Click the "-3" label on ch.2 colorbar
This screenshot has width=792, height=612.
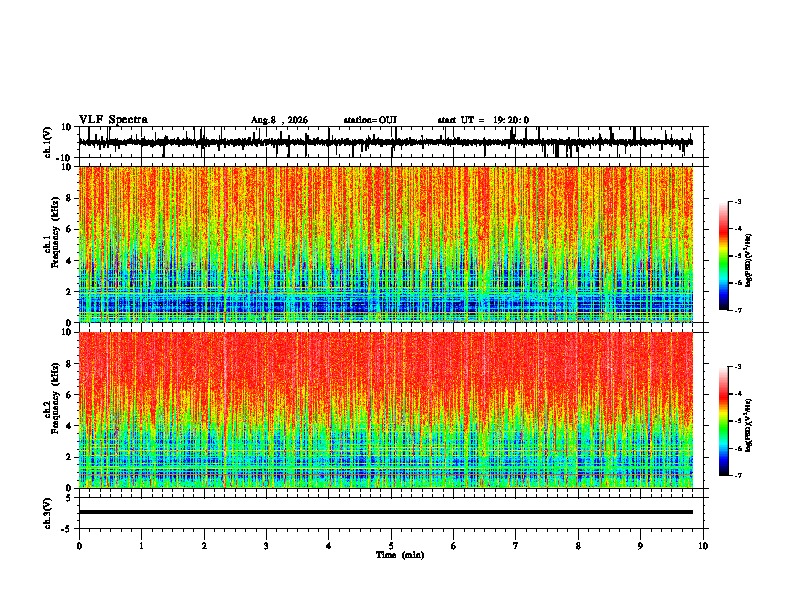[x=737, y=367]
